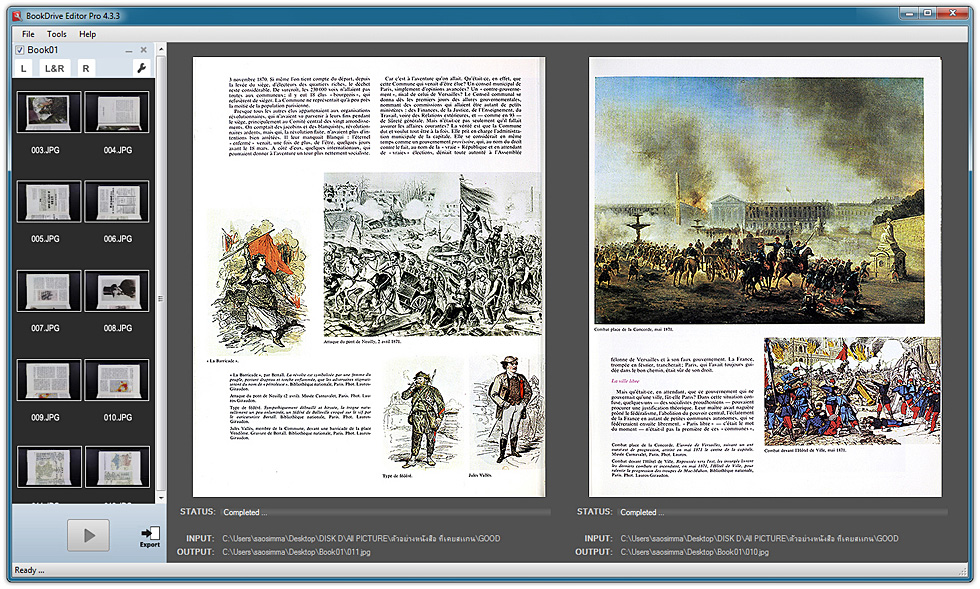Select the L&R both-pages view button
The height and width of the screenshot is (589, 980).
tap(54, 68)
